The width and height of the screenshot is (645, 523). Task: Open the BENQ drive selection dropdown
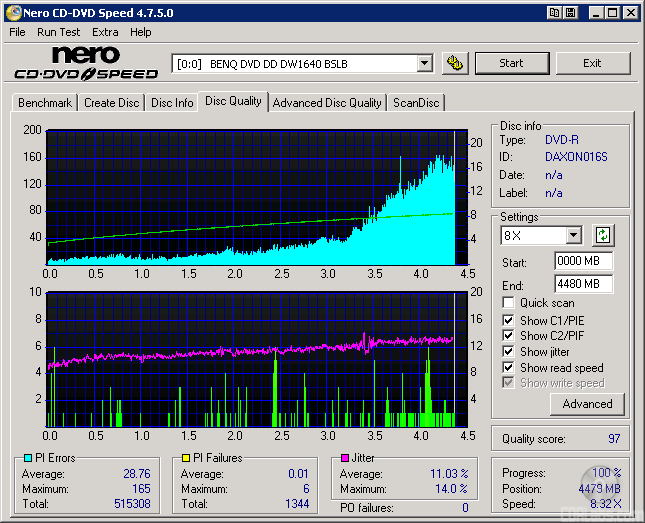(424, 63)
